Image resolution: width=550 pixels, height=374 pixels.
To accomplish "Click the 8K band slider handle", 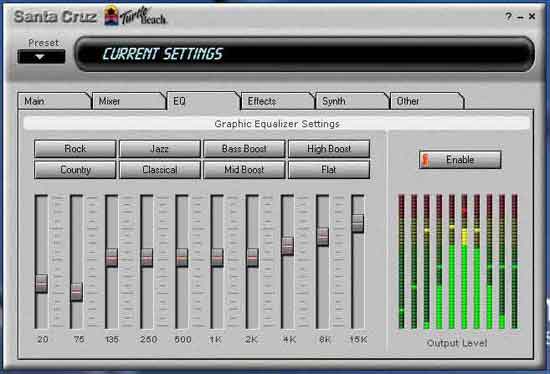I will [323, 237].
